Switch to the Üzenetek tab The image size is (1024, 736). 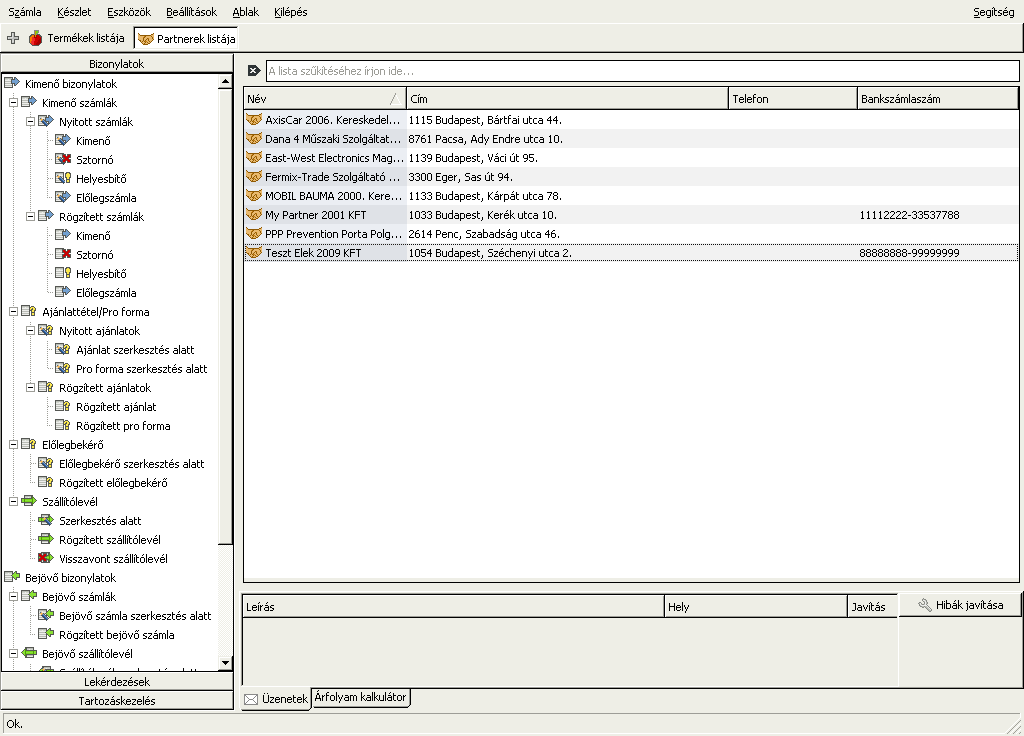[276, 699]
